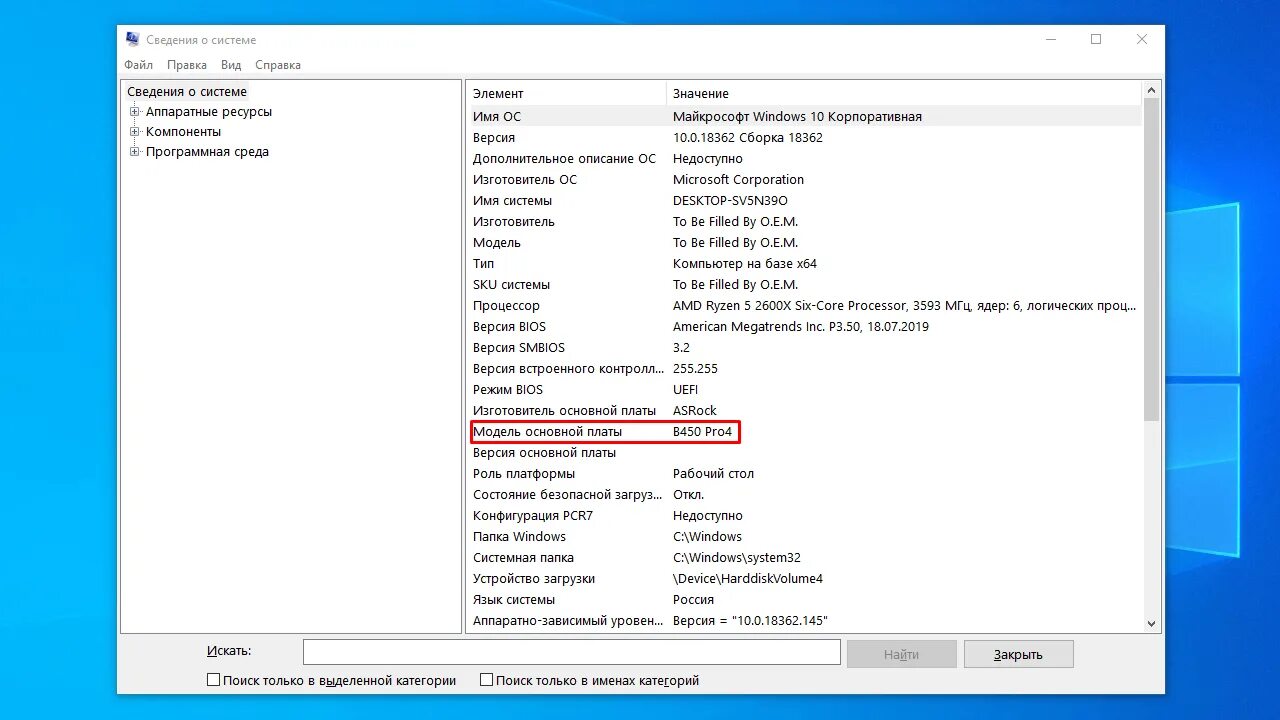Select Модель основной платы row

tap(804, 431)
